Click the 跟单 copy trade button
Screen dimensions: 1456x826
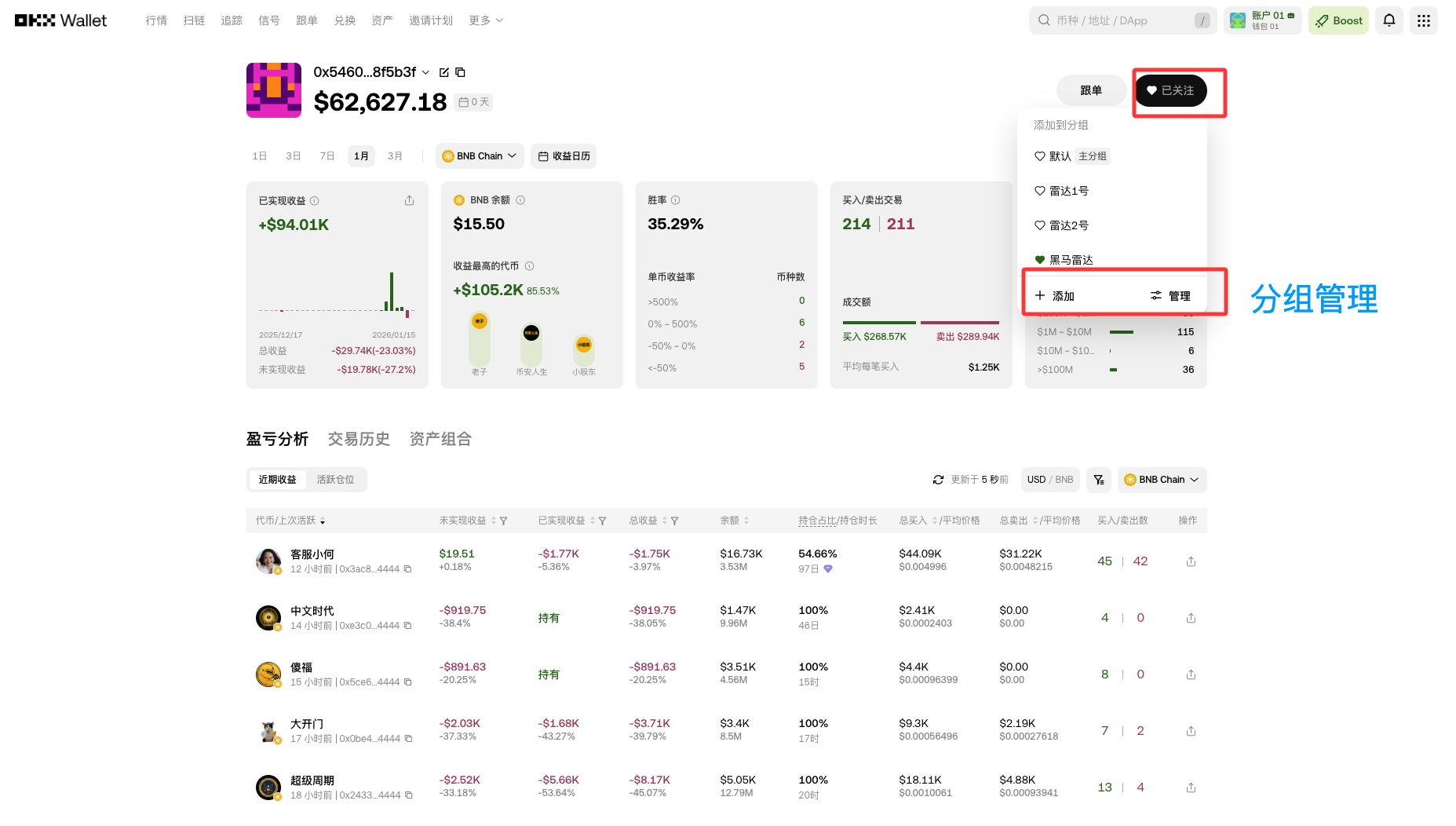point(1091,90)
